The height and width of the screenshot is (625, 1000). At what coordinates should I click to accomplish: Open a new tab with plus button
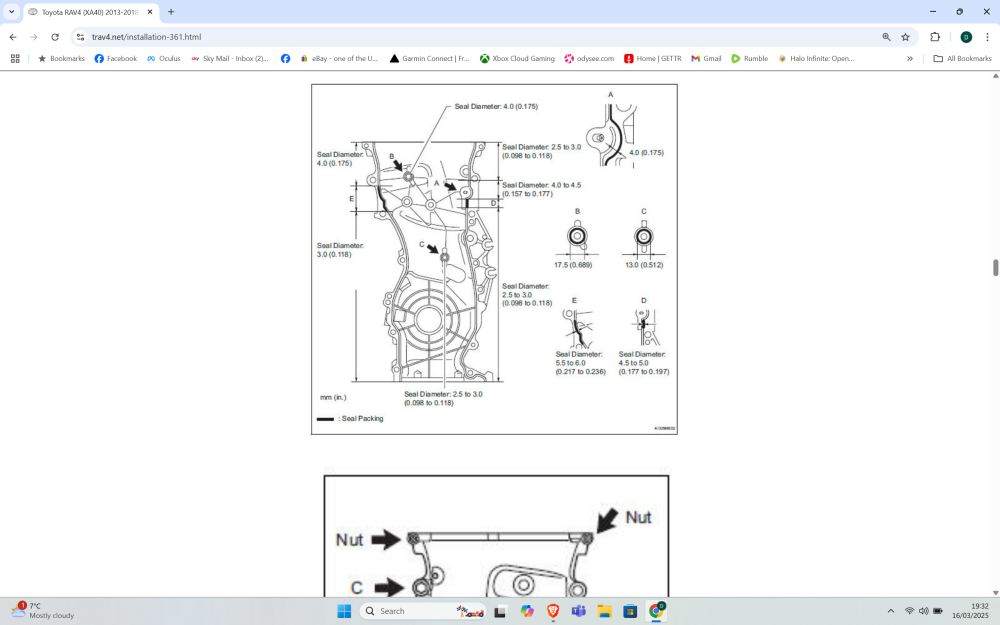point(171,11)
